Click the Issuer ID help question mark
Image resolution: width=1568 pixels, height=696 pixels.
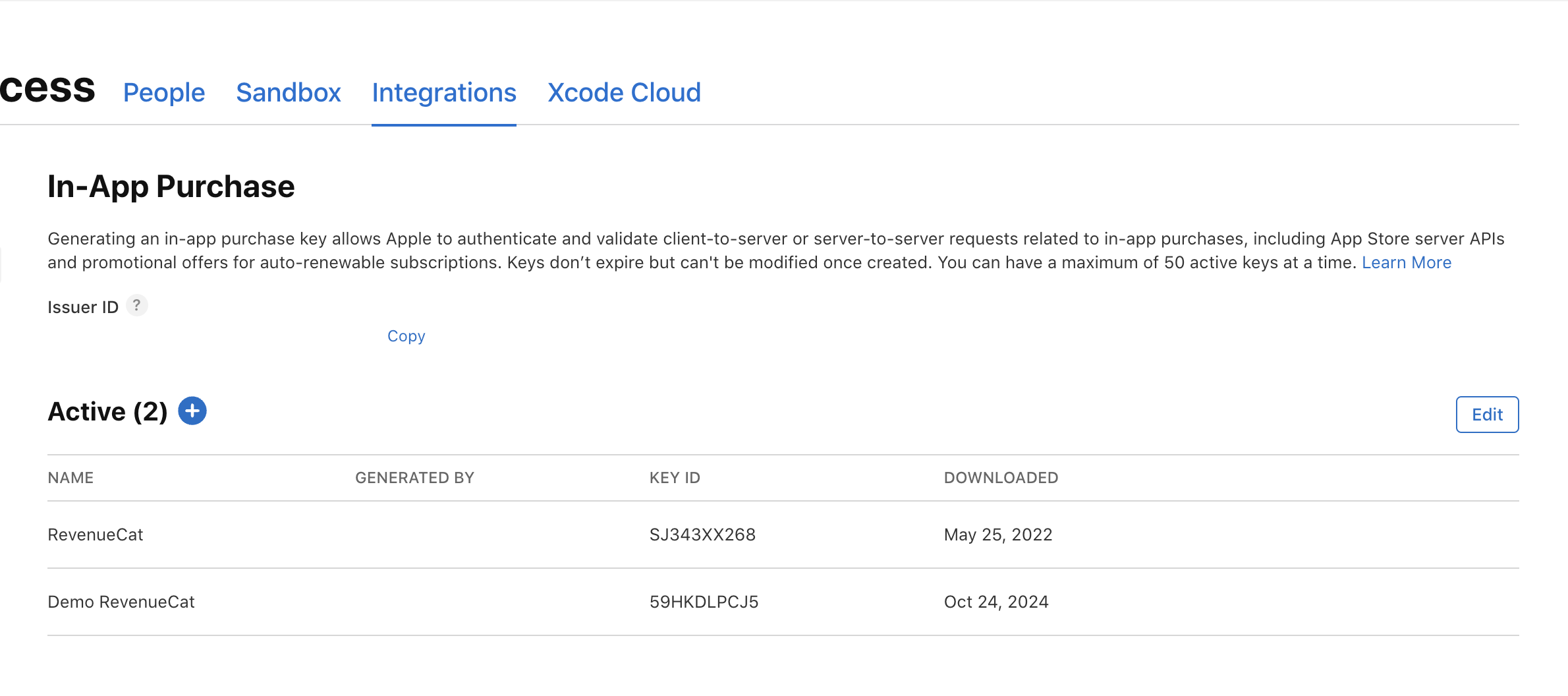(136, 306)
